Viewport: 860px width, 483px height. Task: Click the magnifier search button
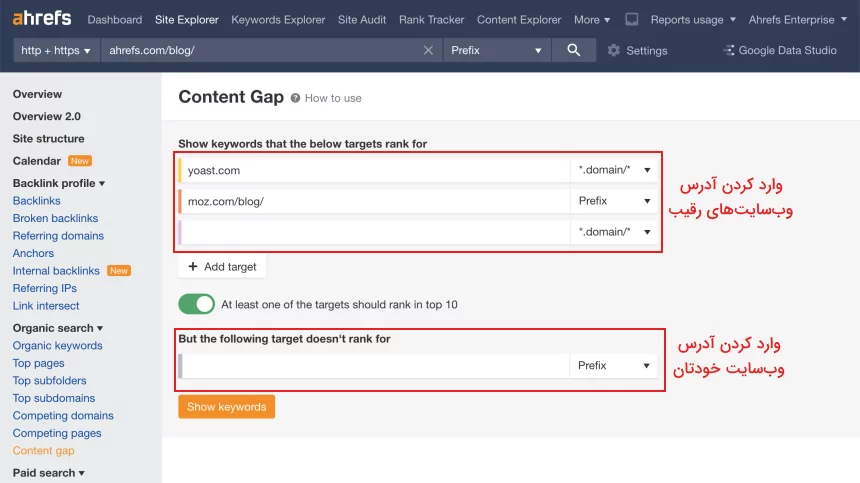[573, 50]
